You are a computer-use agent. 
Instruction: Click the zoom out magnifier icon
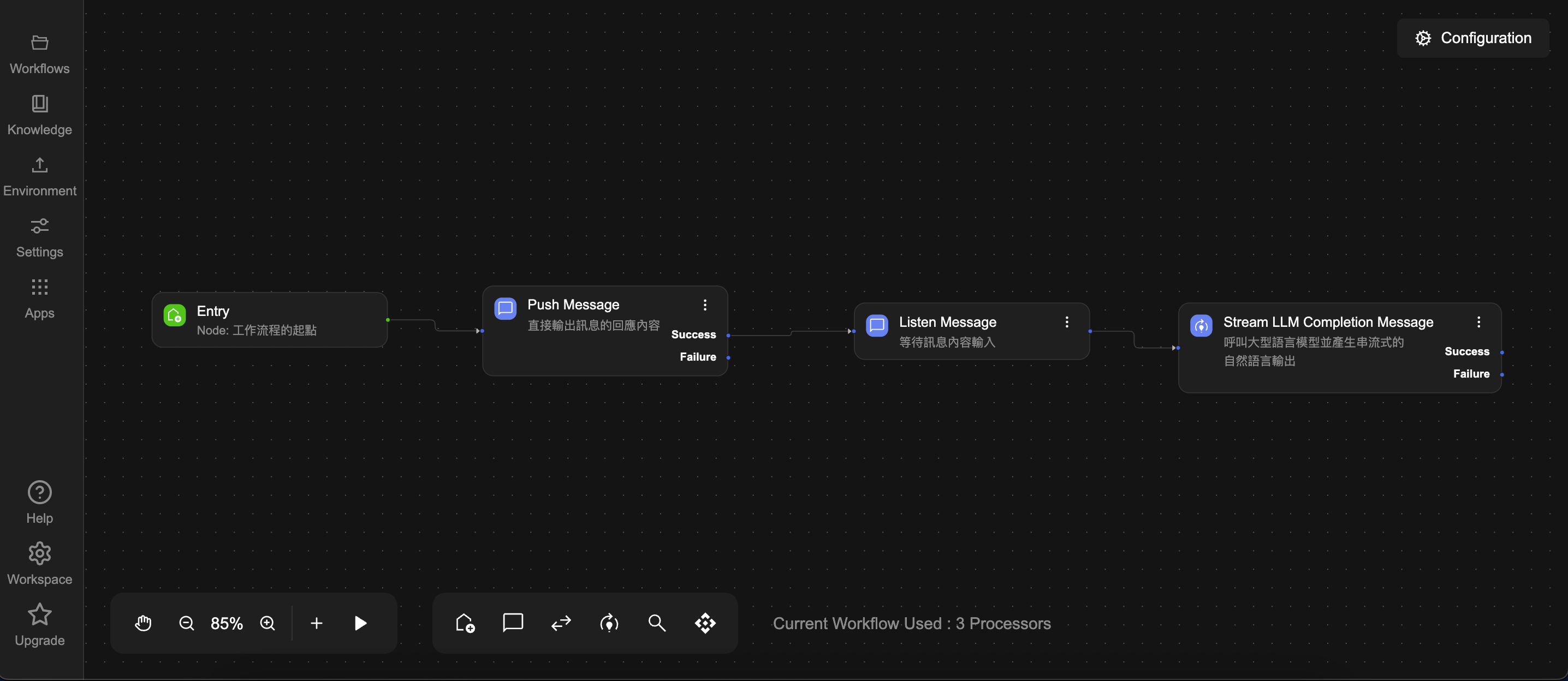tap(186, 623)
